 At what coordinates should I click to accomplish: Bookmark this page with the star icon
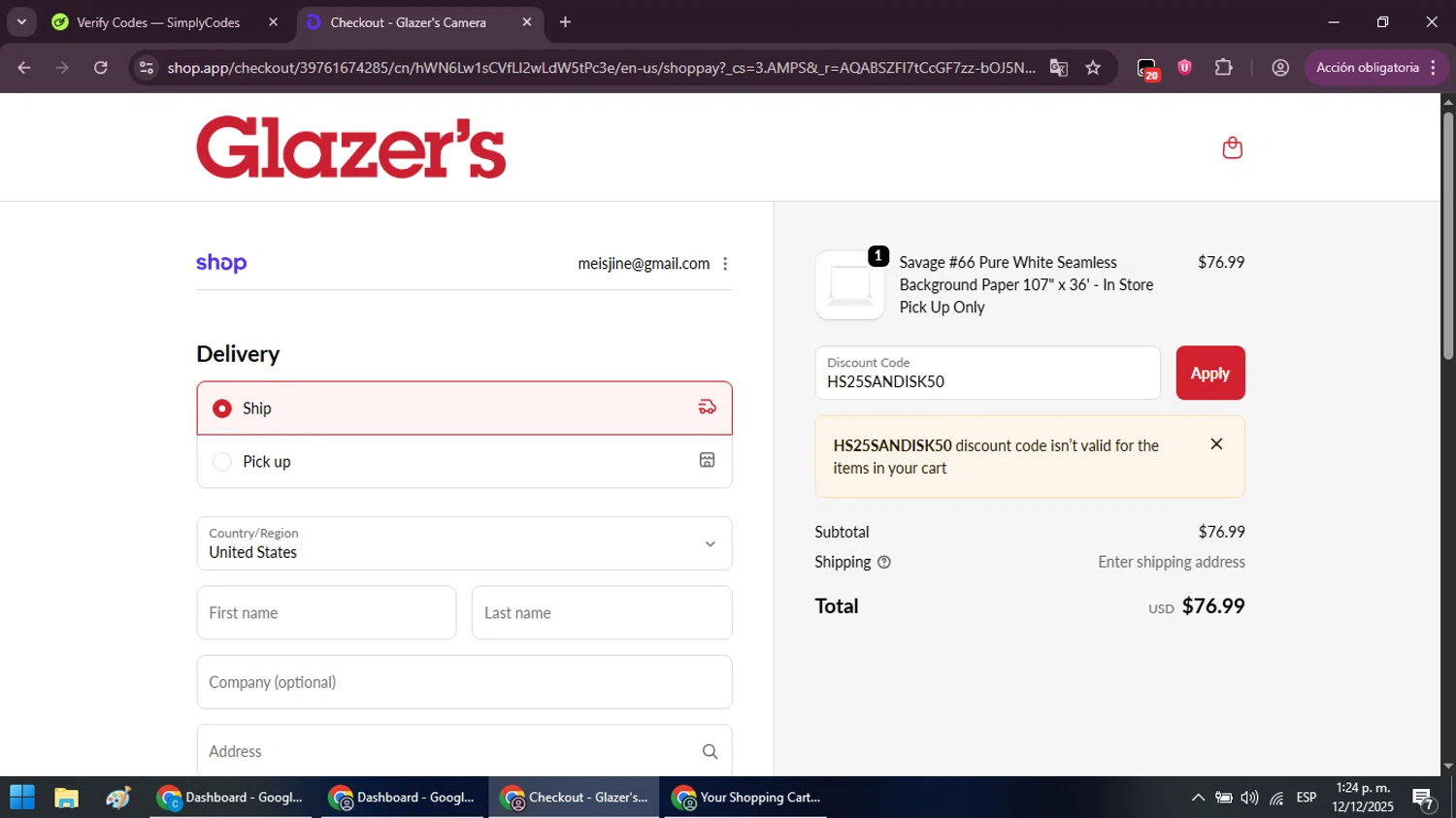[1093, 68]
